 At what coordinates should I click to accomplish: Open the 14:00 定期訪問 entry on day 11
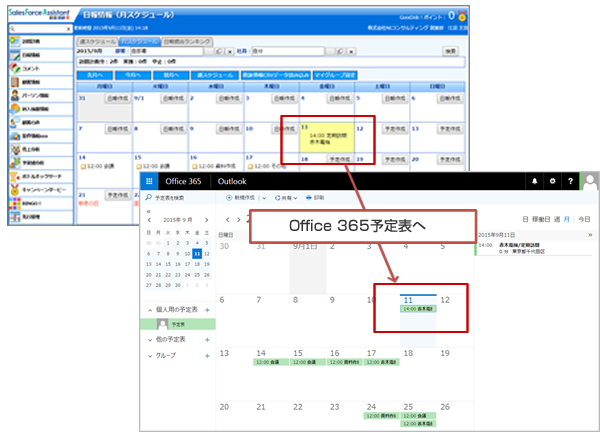pos(328,139)
